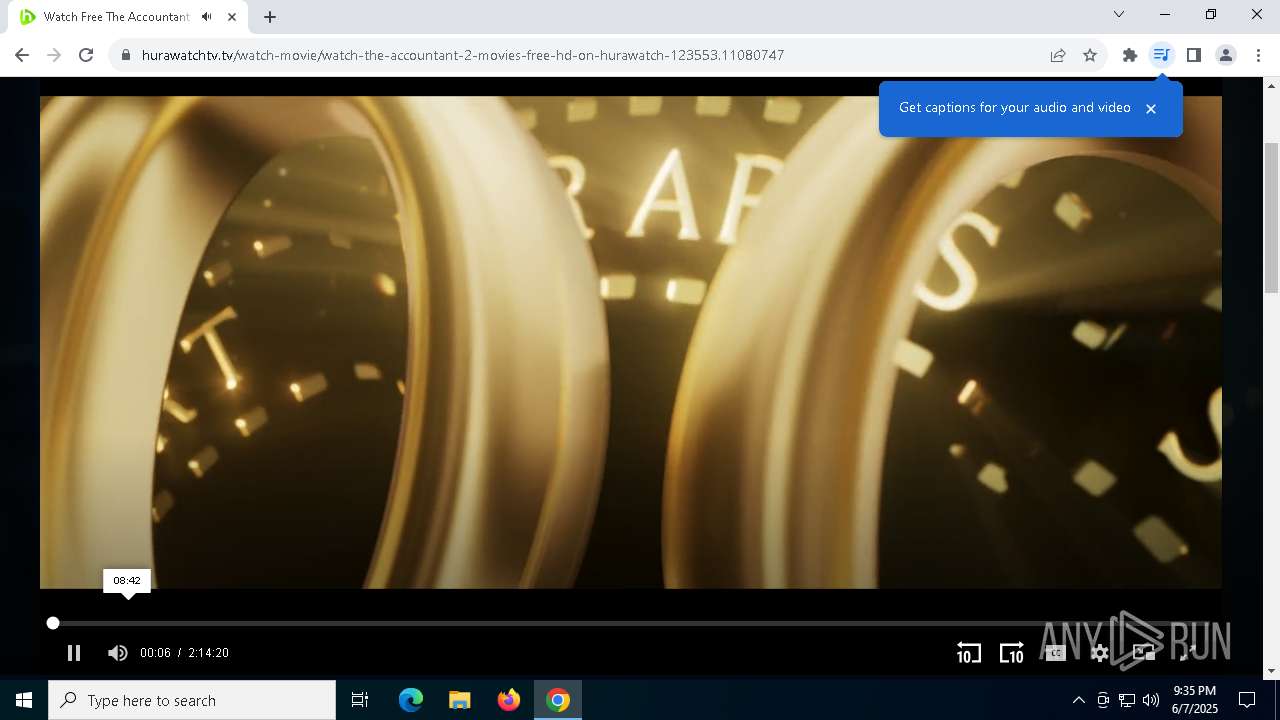Click the video progress bar

[x=630, y=623]
